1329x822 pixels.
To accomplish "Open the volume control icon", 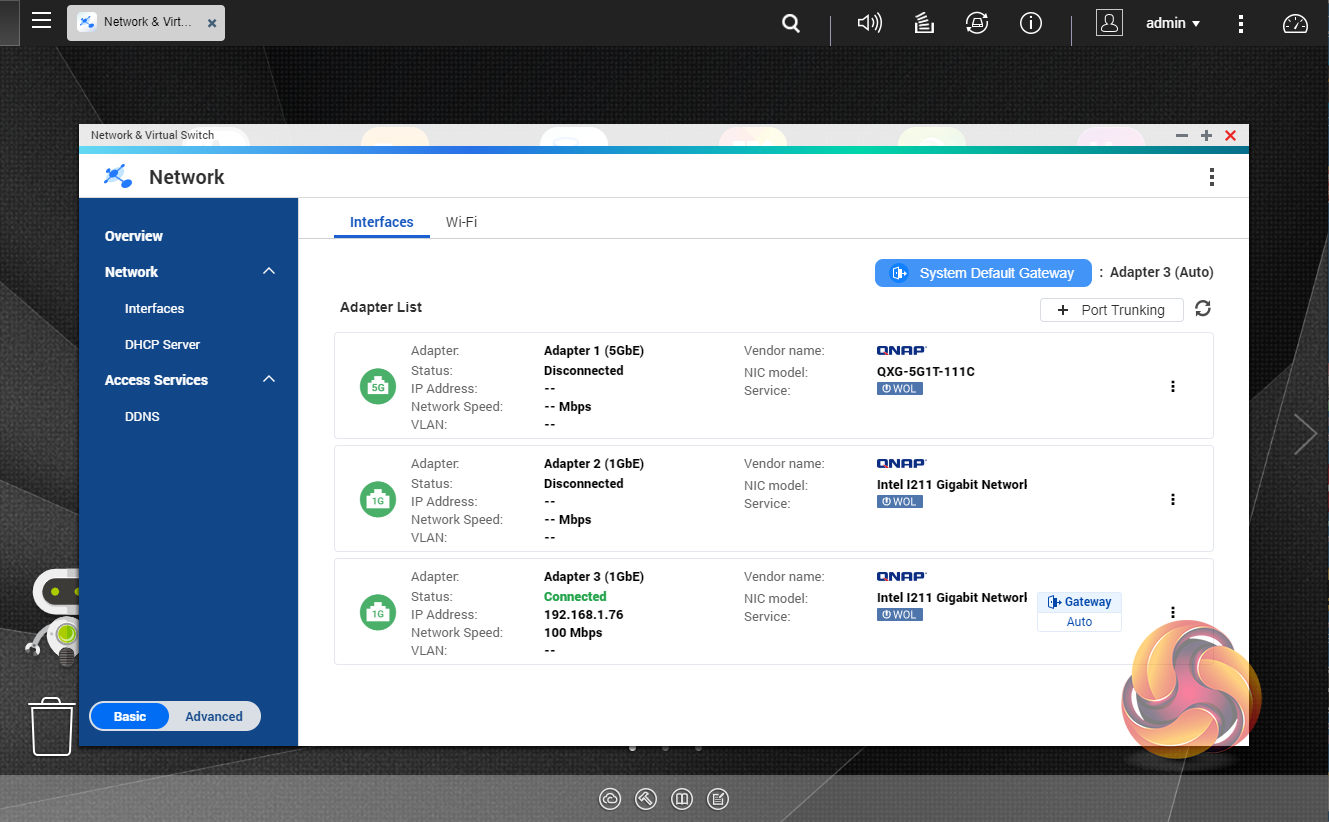I will click(x=869, y=23).
